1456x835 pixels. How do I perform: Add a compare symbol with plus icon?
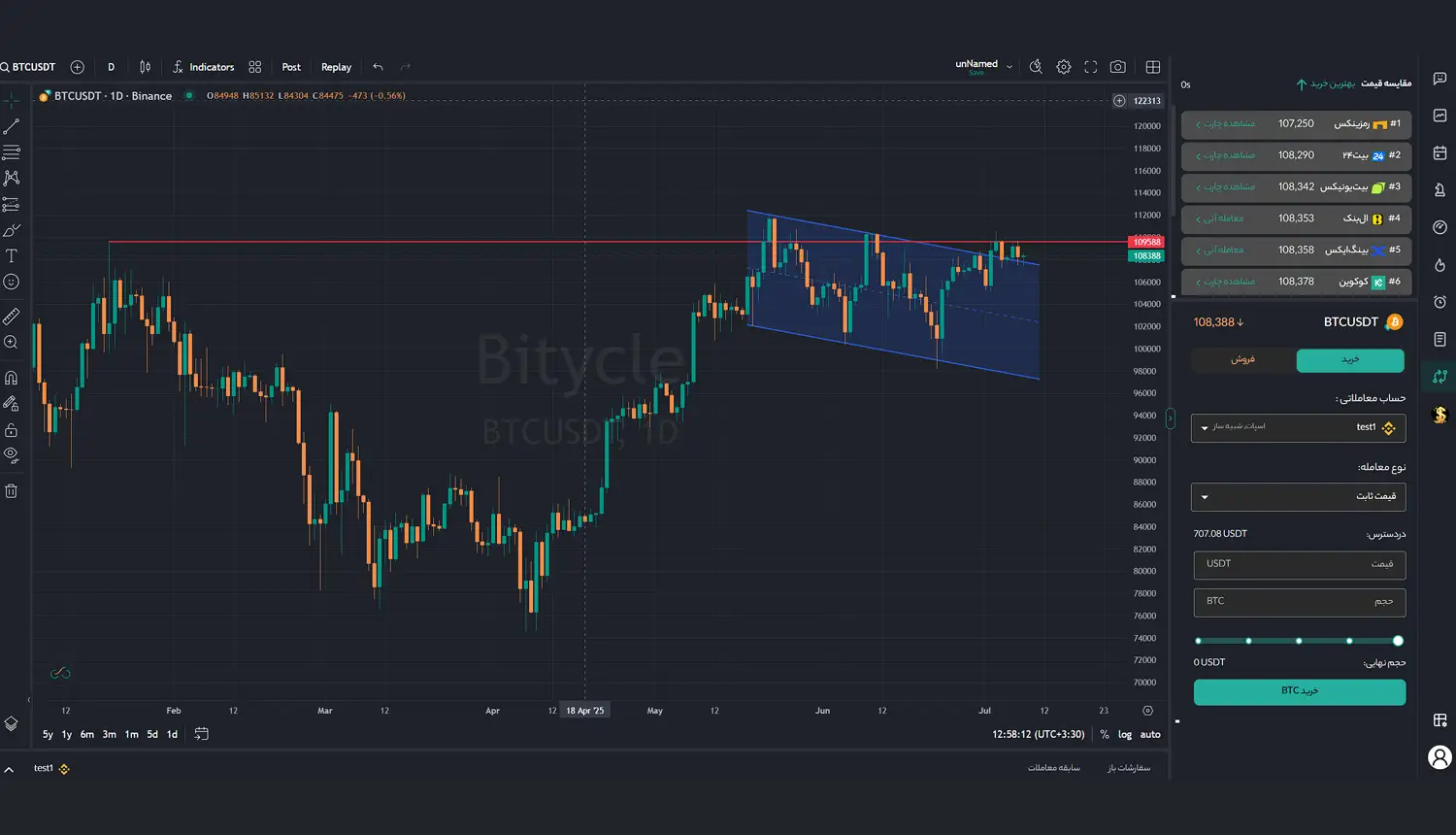pyautogui.click(x=78, y=67)
